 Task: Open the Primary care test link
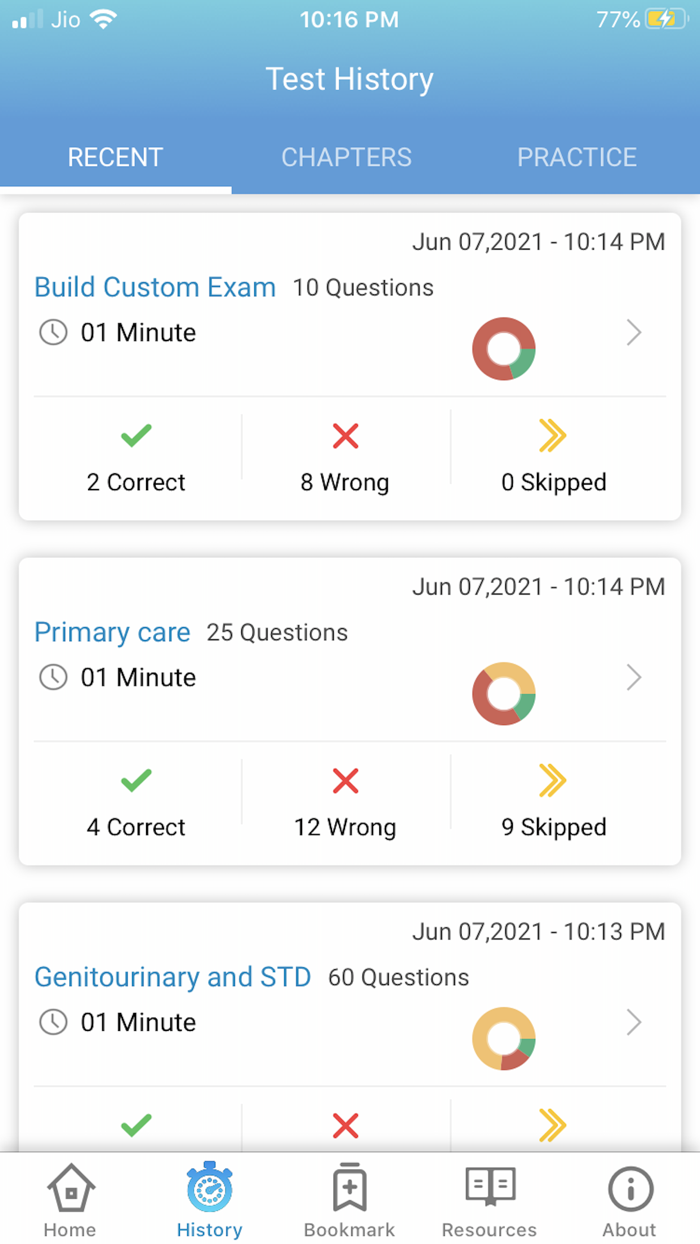[x=112, y=632]
